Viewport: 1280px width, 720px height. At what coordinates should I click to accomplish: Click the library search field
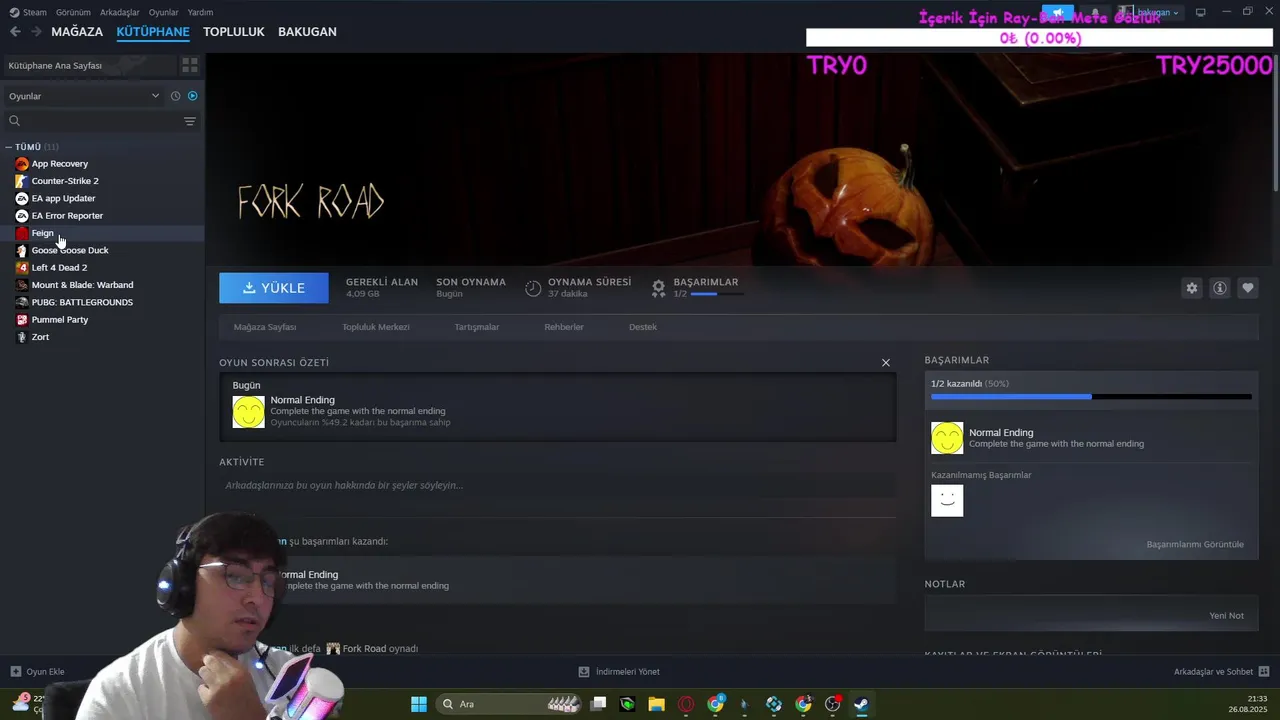(92, 121)
